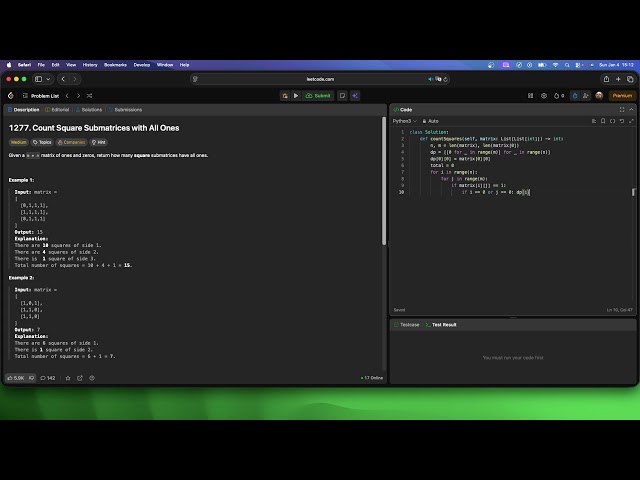Open the Safari share icon
640x480 pixels.
click(607, 79)
